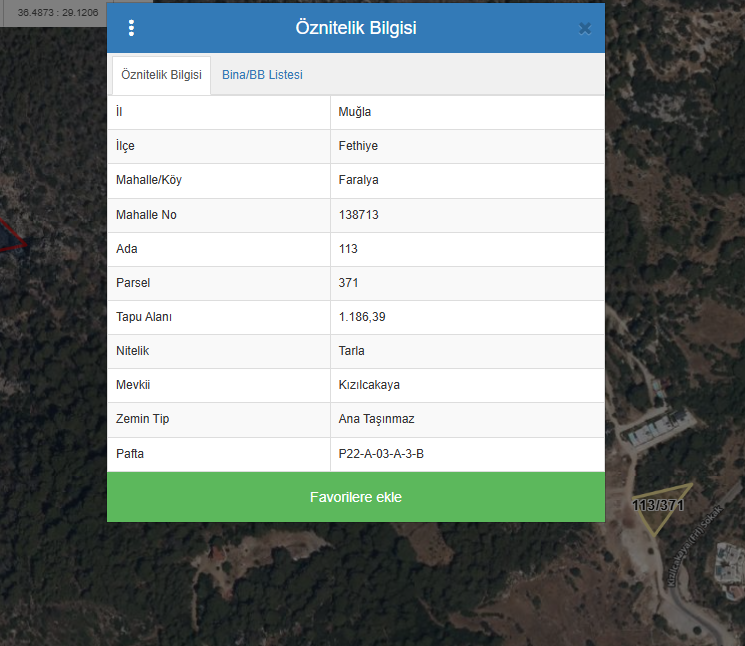Click the green Favorilere ekle button
The width and height of the screenshot is (745, 646).
[x=356, y=497]
